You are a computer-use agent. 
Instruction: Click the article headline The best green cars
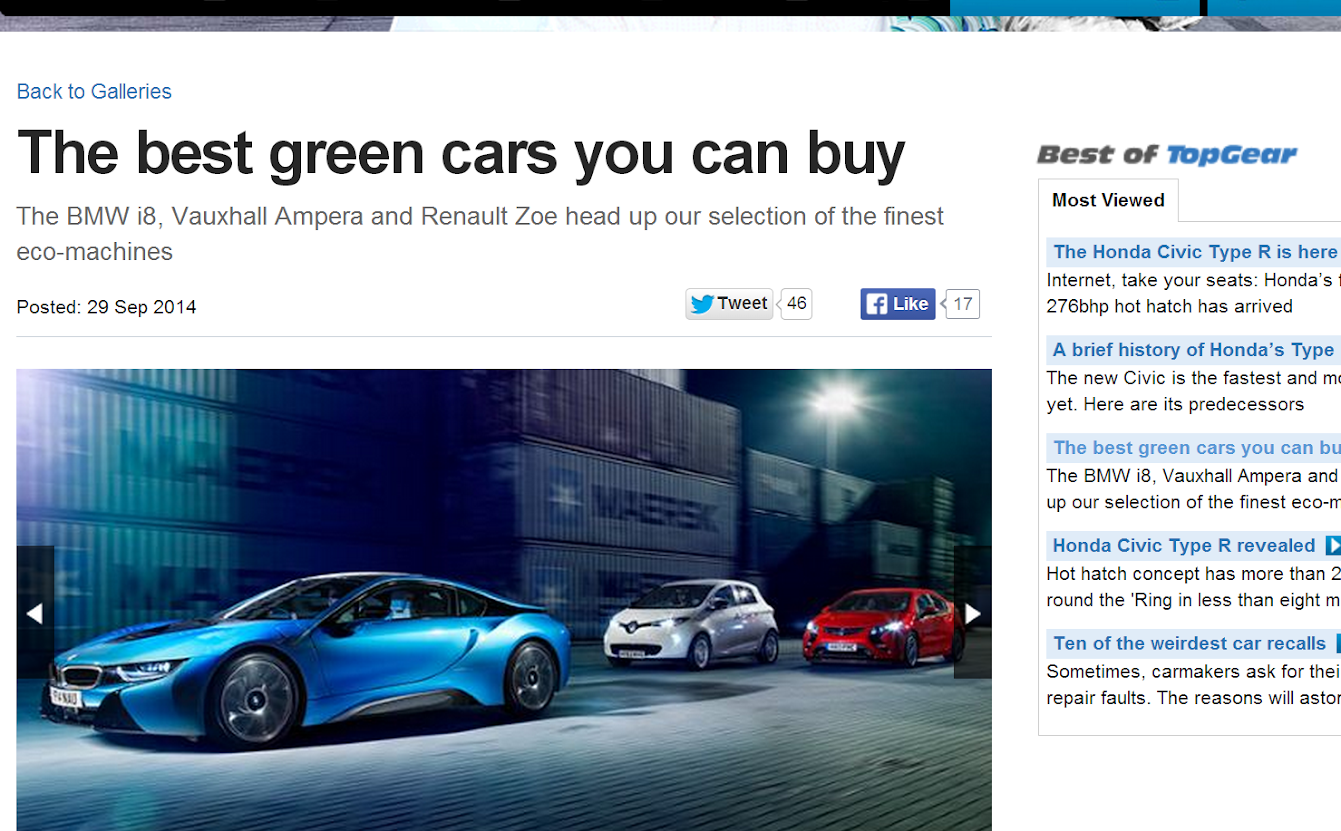(x=461, y=154)
